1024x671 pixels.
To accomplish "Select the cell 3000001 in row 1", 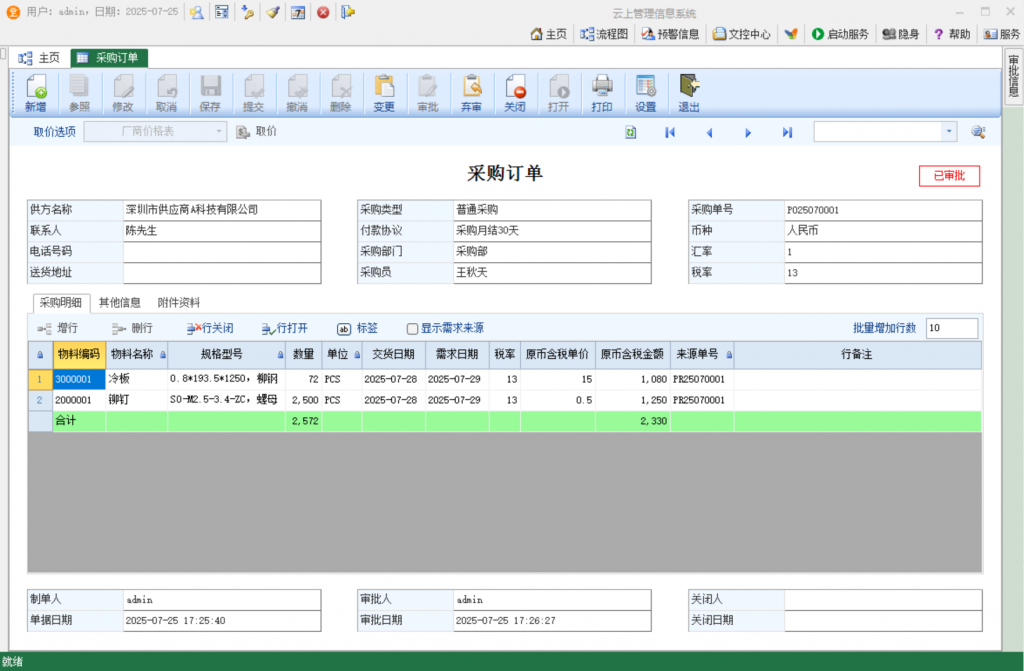I will pos(79,379).
